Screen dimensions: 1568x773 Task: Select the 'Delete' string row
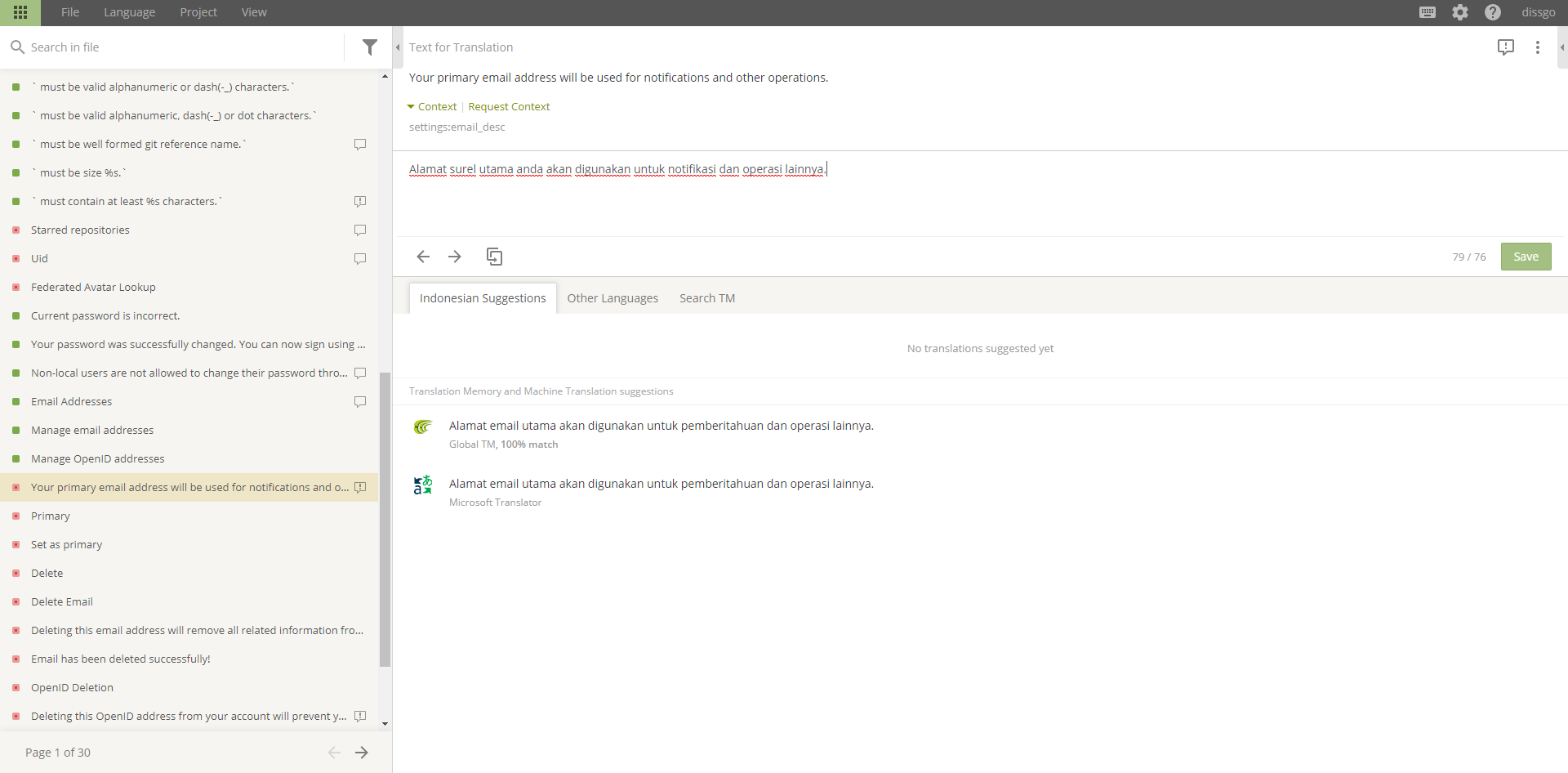[x=188, y=574]
